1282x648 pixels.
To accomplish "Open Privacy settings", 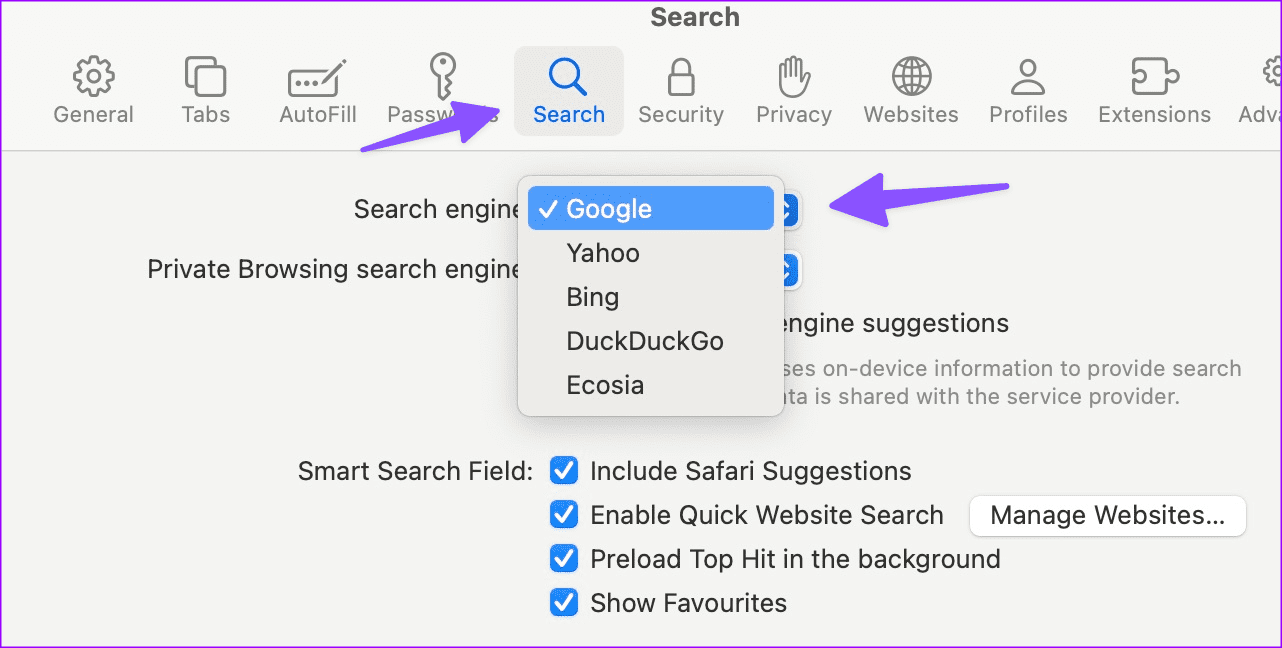I will point(793,88).
